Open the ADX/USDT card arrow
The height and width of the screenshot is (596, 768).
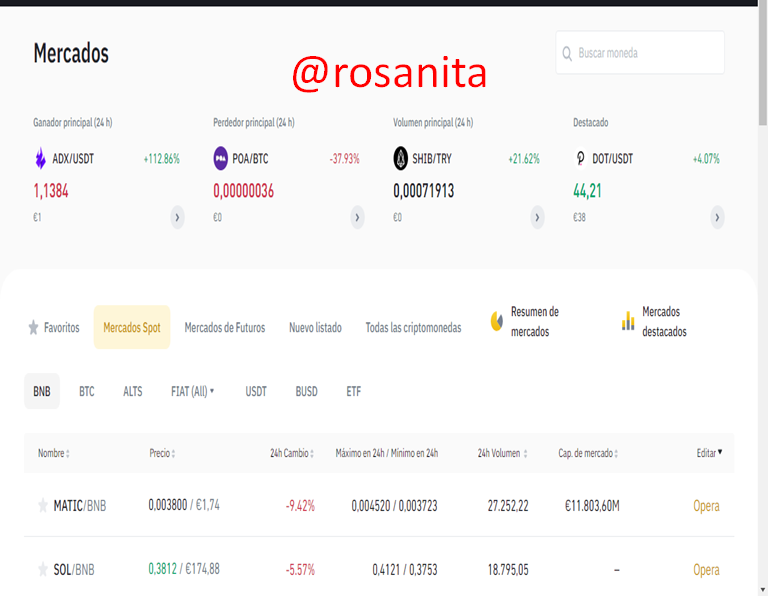click(177, 217)
